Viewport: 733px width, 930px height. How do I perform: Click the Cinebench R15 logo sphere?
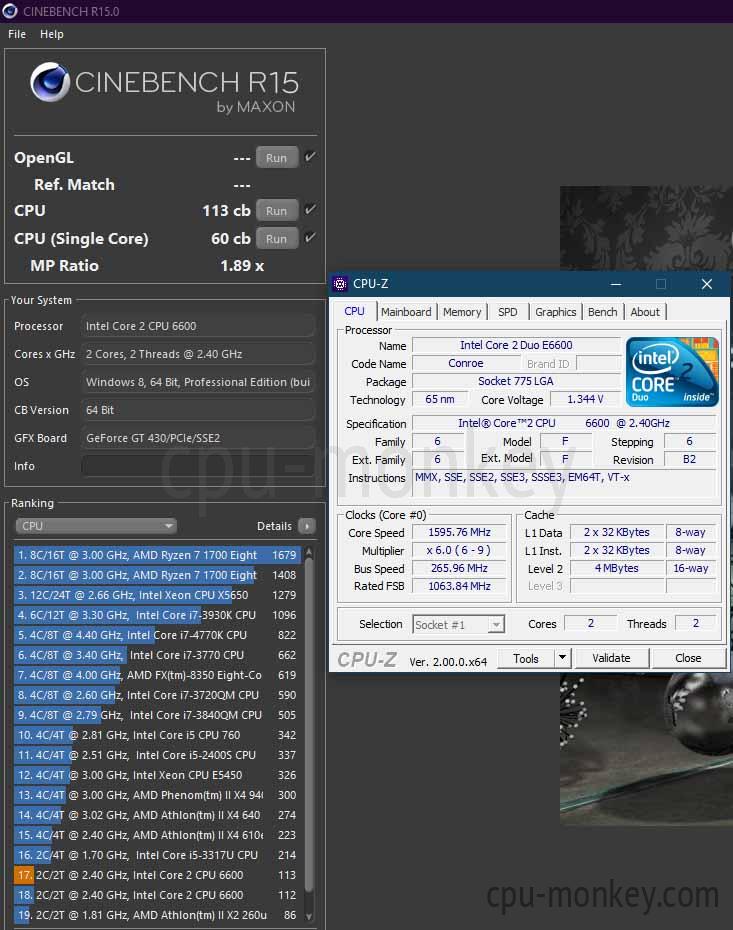(x=50, y=82)
